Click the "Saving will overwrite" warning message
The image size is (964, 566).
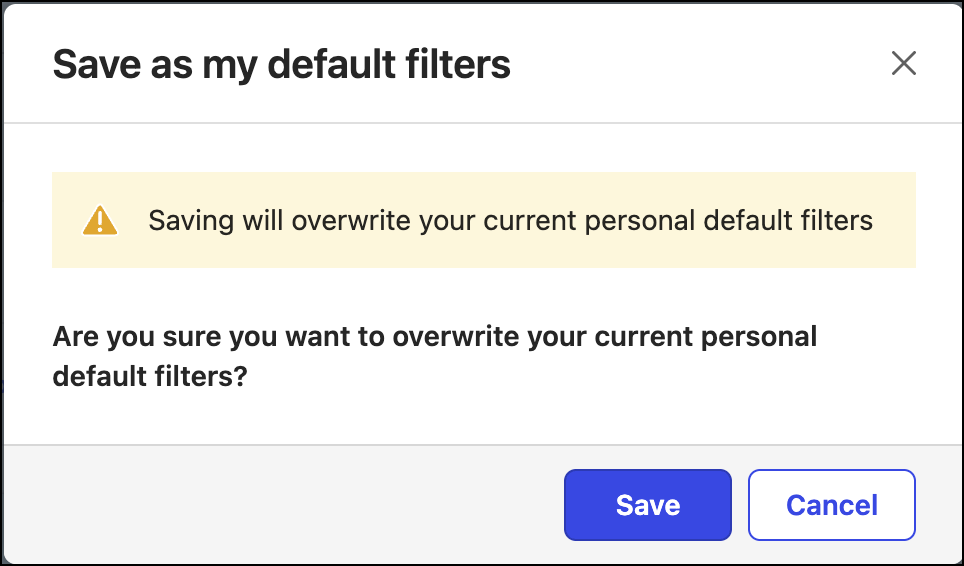(x=510, y=220)
